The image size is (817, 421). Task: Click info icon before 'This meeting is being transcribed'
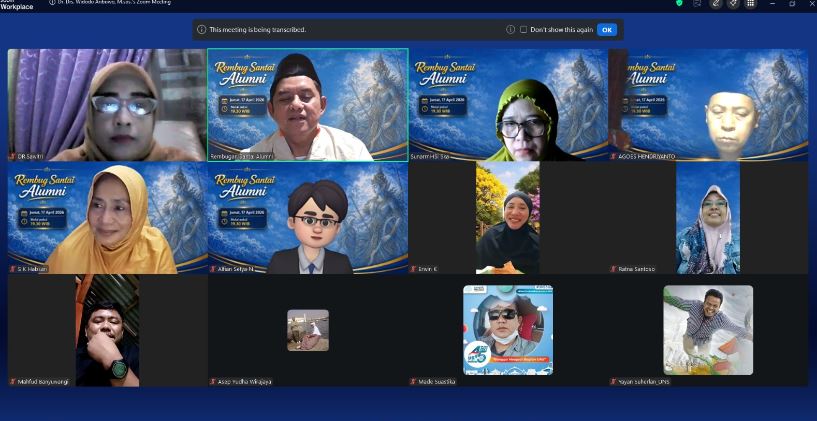(x=202, y=30)
